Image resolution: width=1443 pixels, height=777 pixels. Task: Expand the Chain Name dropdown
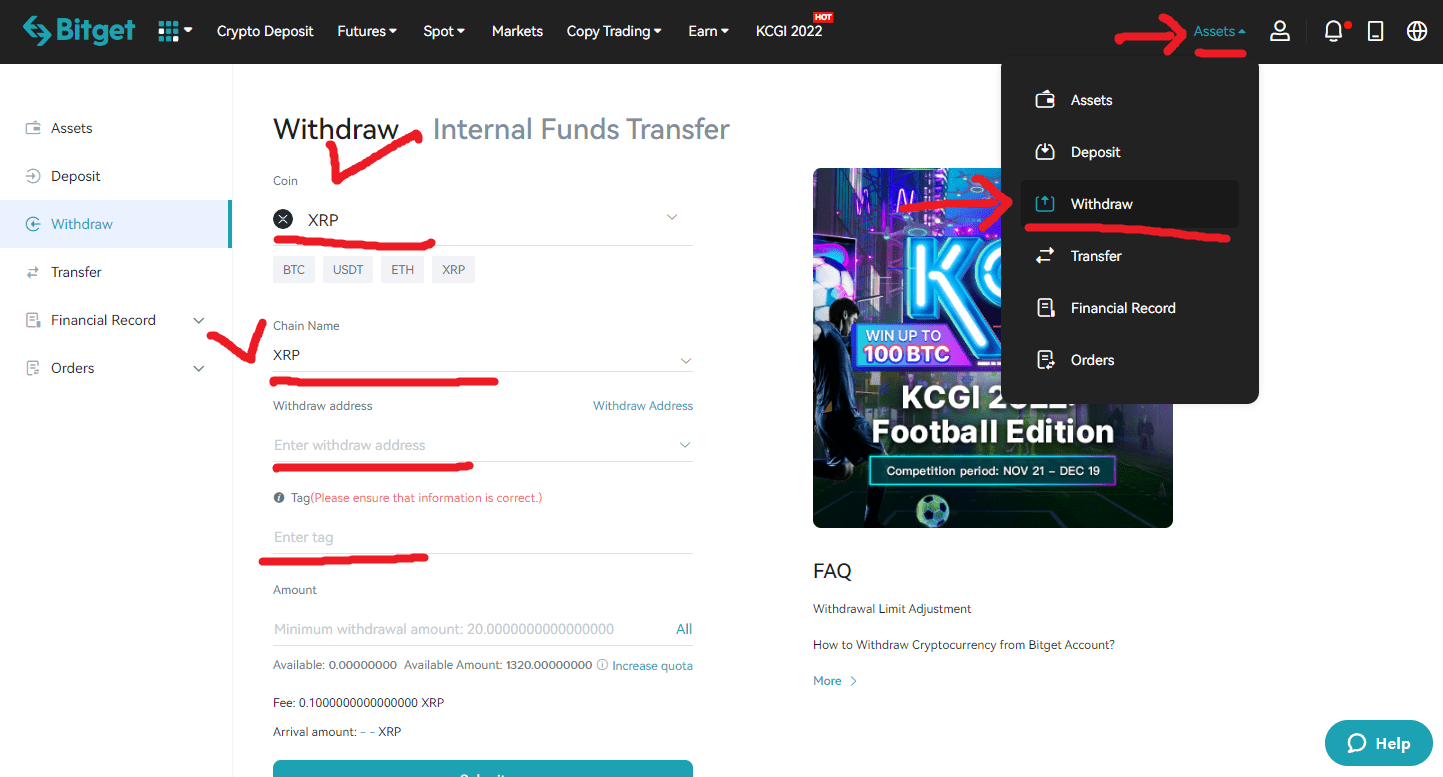(x=685, y=360)
